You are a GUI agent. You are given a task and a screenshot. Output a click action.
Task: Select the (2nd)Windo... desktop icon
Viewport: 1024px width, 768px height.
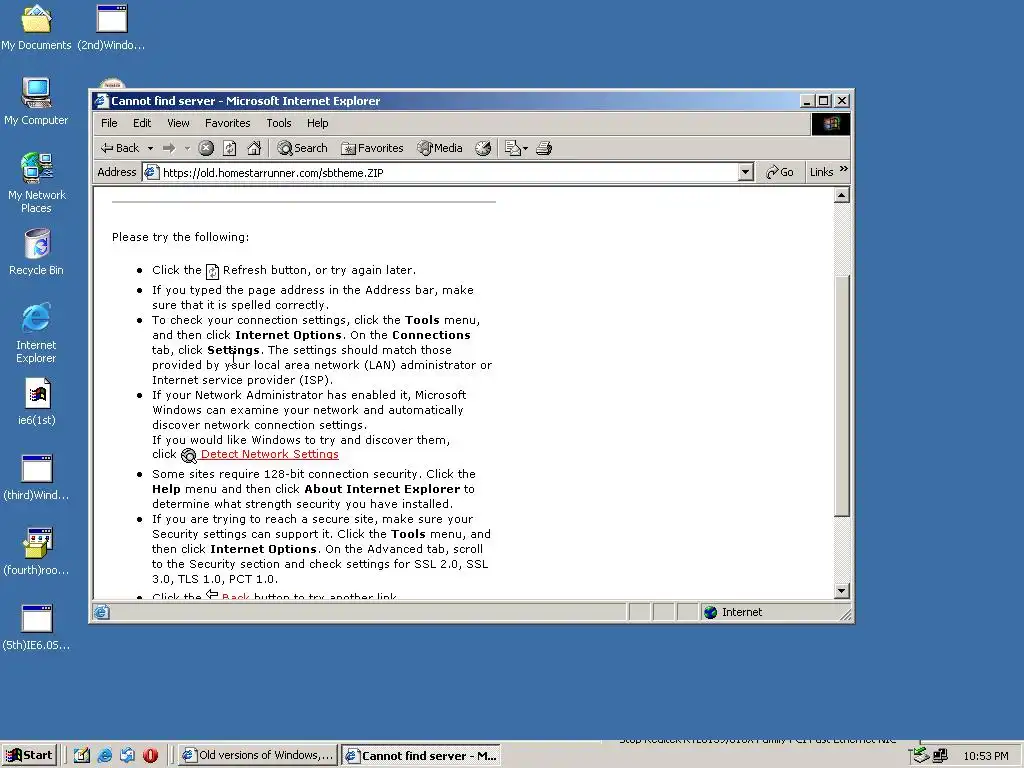(111, 28)
